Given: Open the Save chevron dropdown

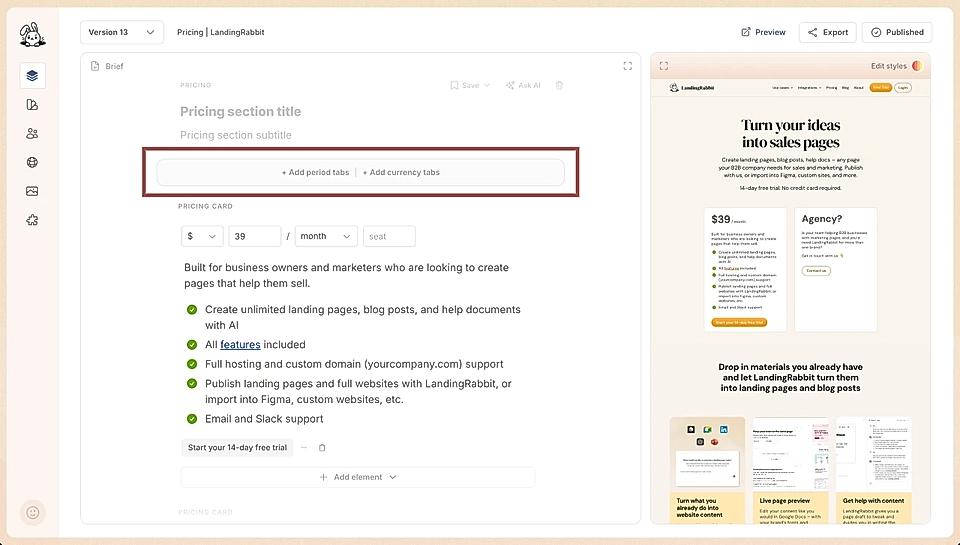Looking at the screenshot, I should click(487, 85).
